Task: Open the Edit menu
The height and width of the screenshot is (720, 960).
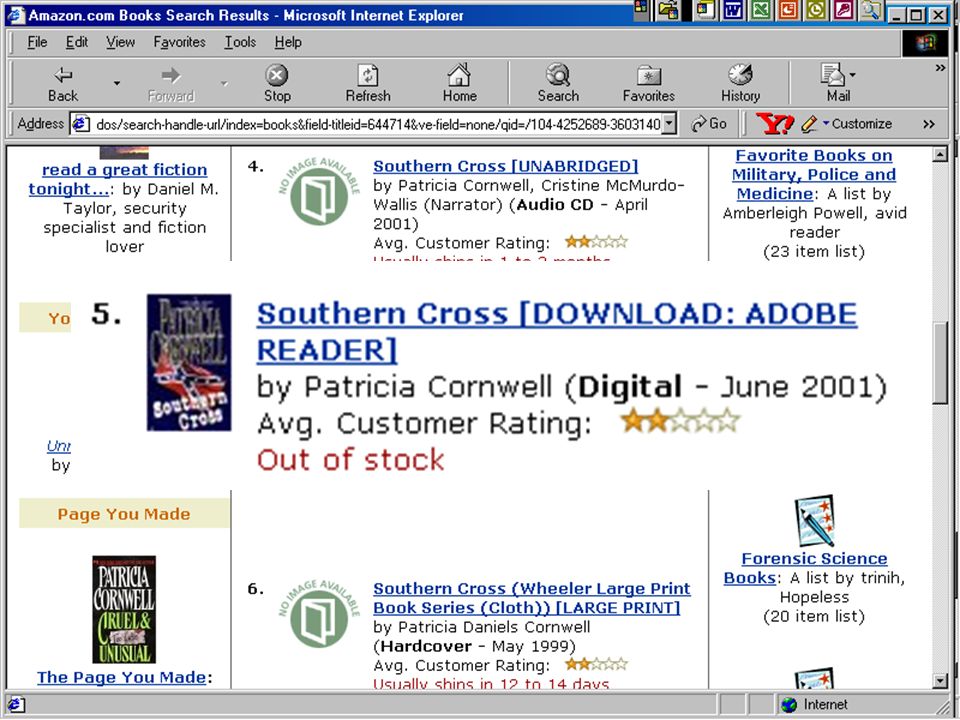Action: pyautogui.click(x=77, y=42)
